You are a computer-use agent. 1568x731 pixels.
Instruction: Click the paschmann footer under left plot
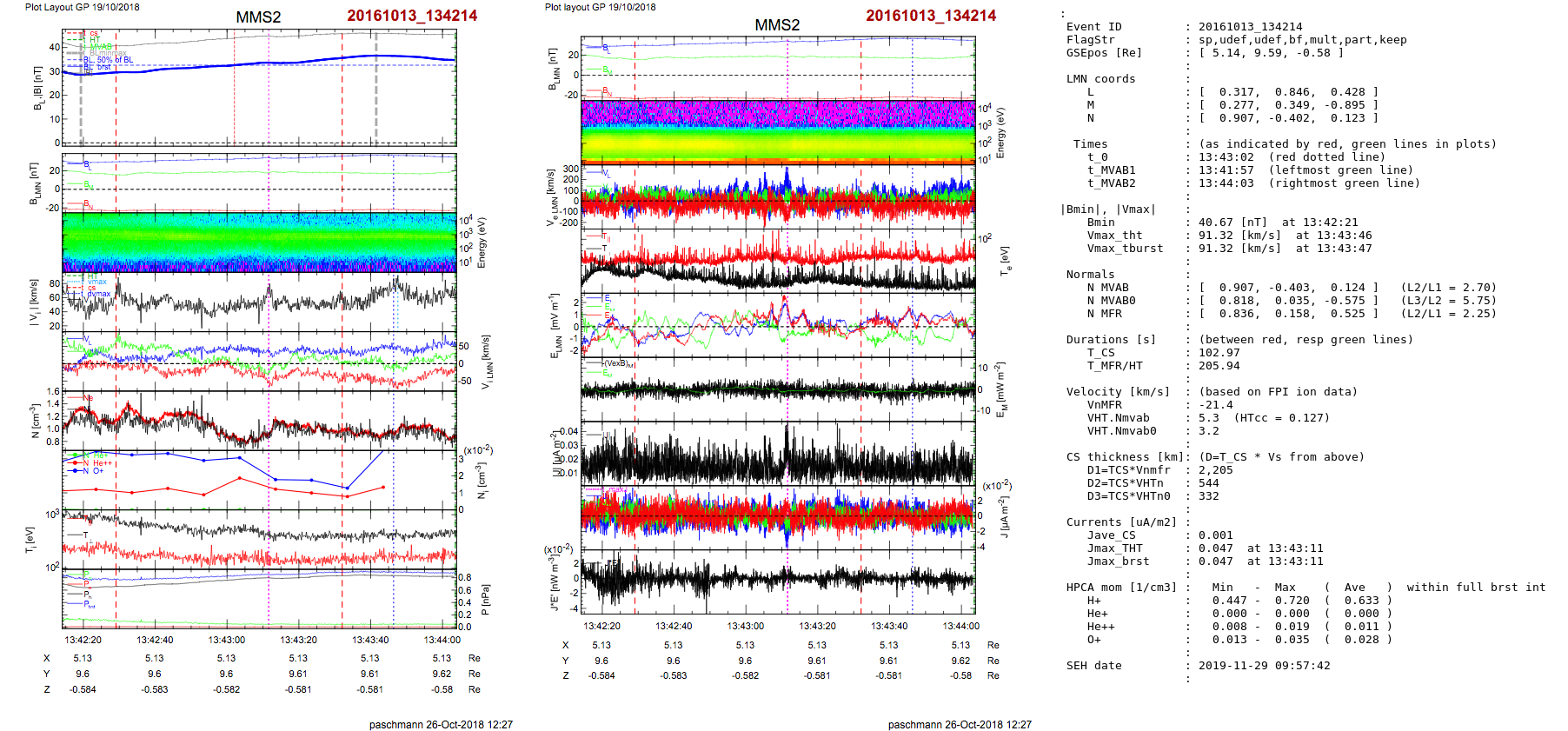441,724
